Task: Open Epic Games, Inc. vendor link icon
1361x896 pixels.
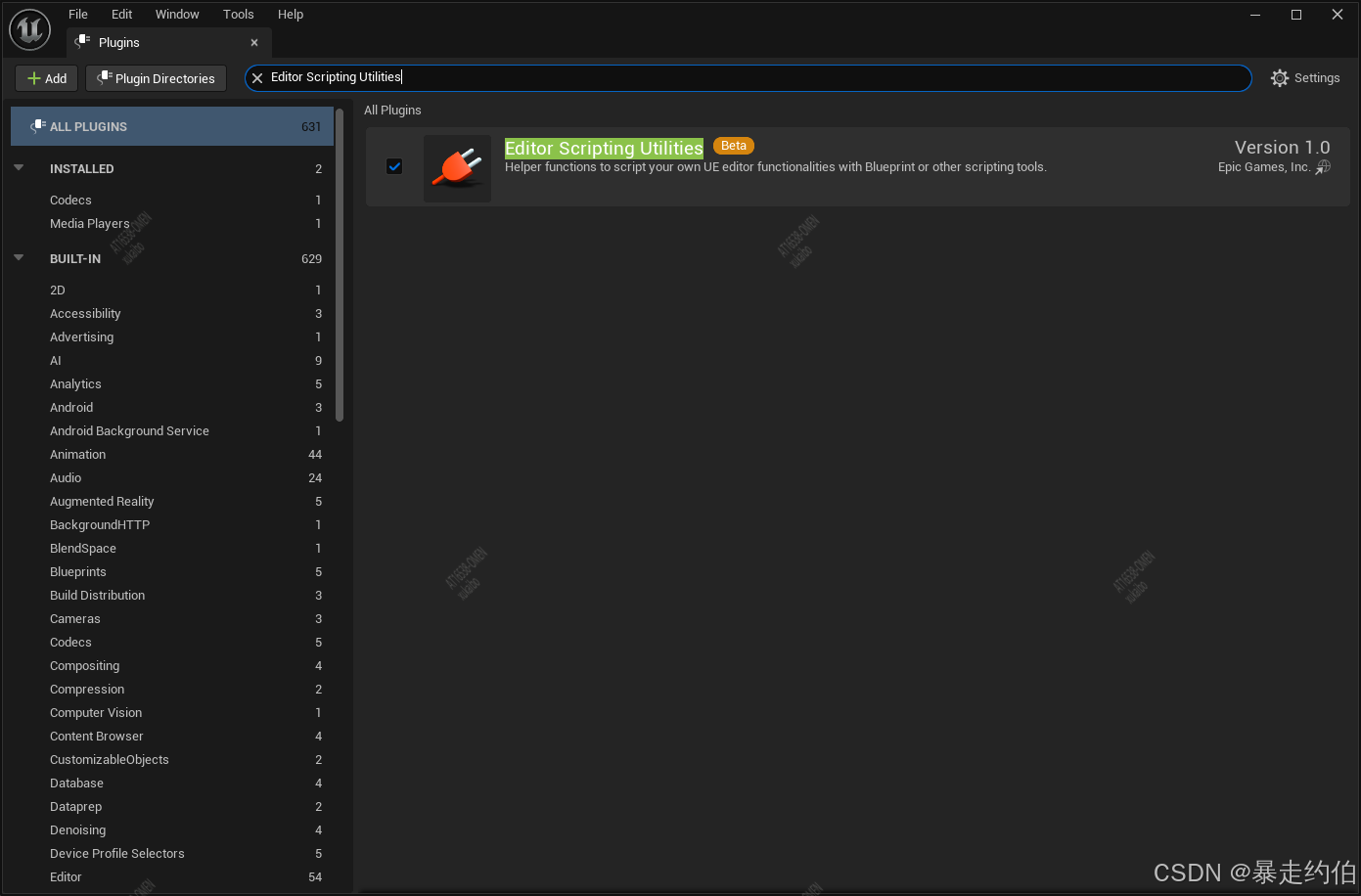Action: pyautogui.click(x=1323, y=167)
